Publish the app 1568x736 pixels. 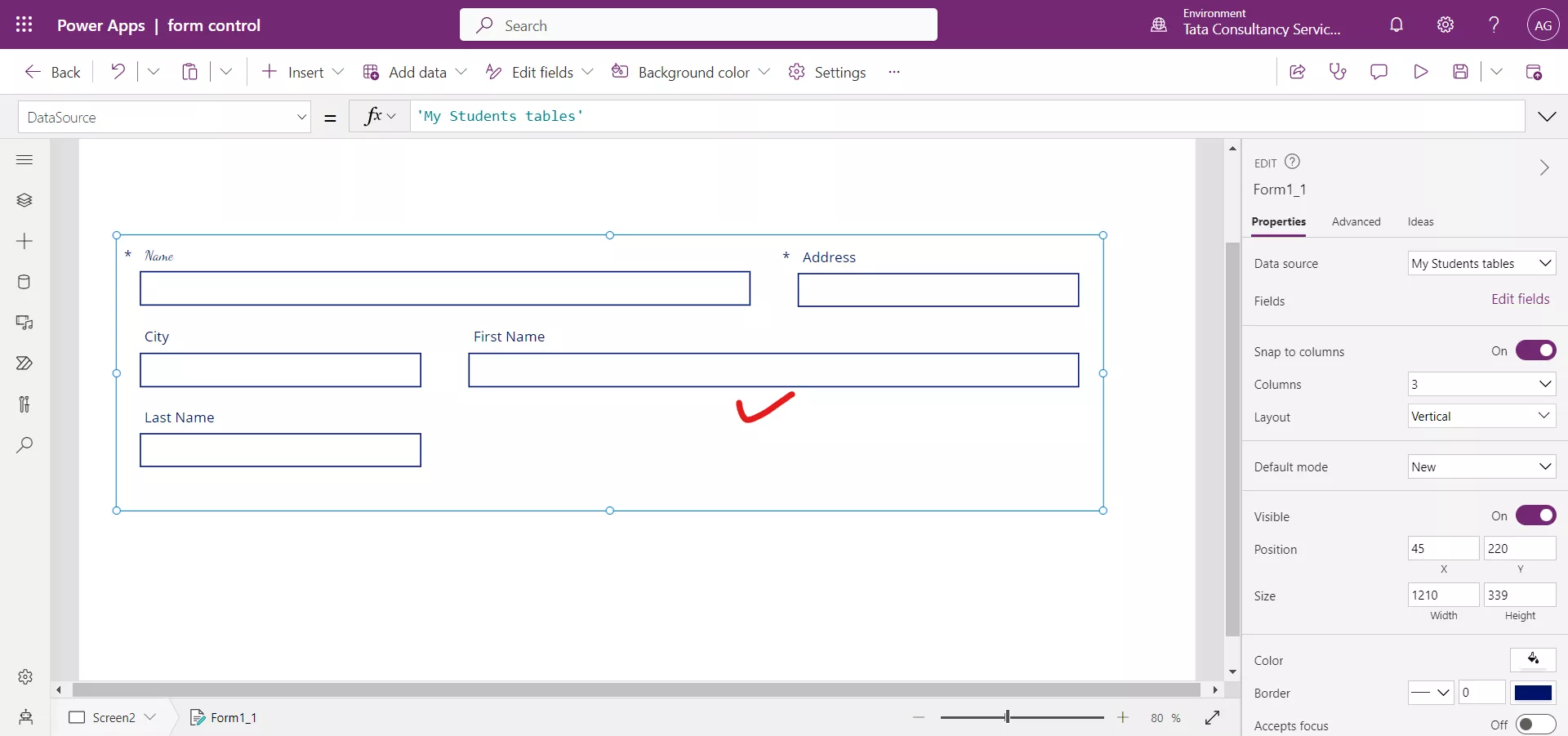(x=1535, y=72)
